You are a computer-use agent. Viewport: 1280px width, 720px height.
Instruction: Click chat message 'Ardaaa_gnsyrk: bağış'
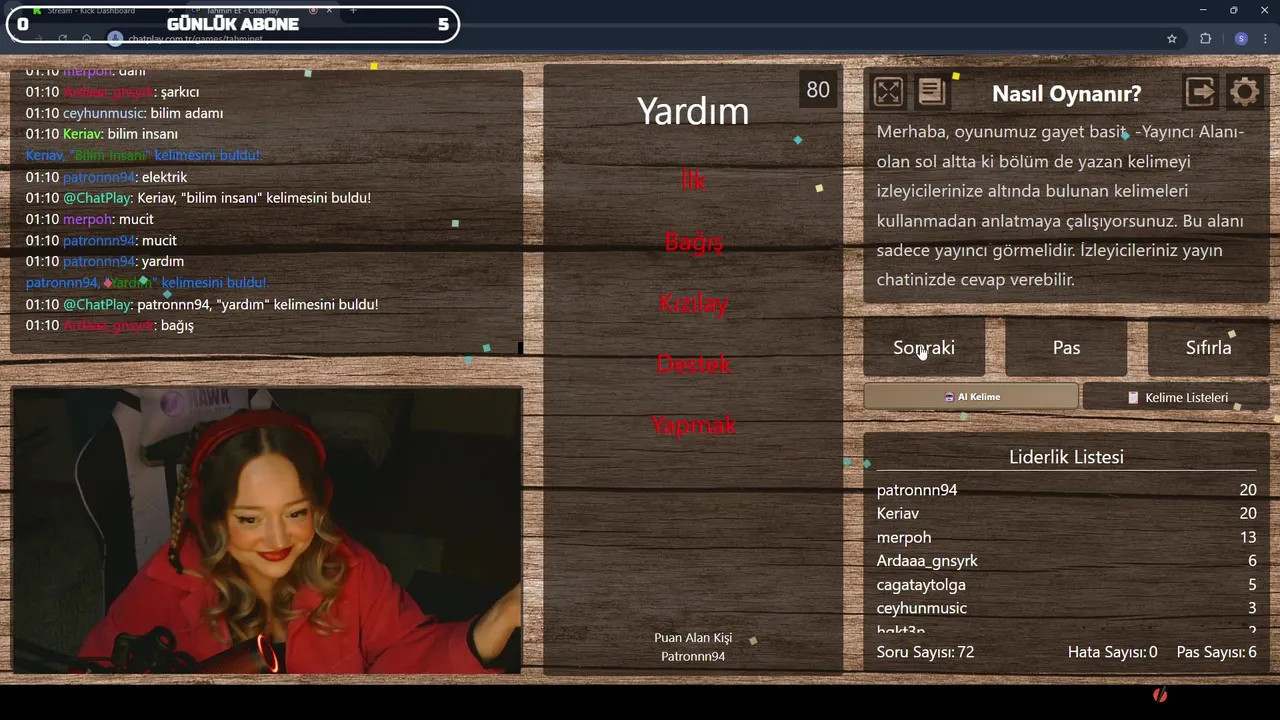[109, 325]
